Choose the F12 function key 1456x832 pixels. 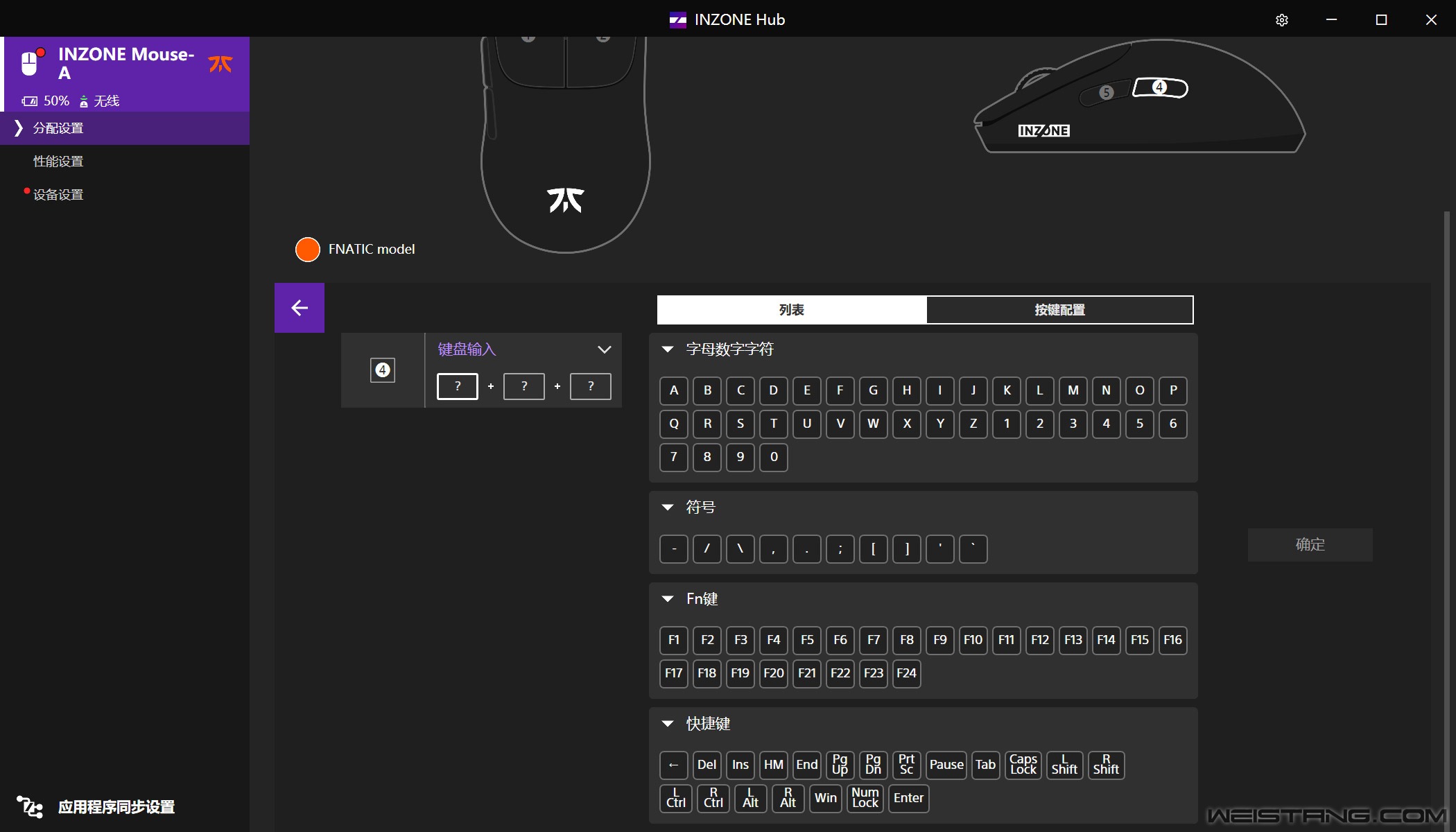1040,640
